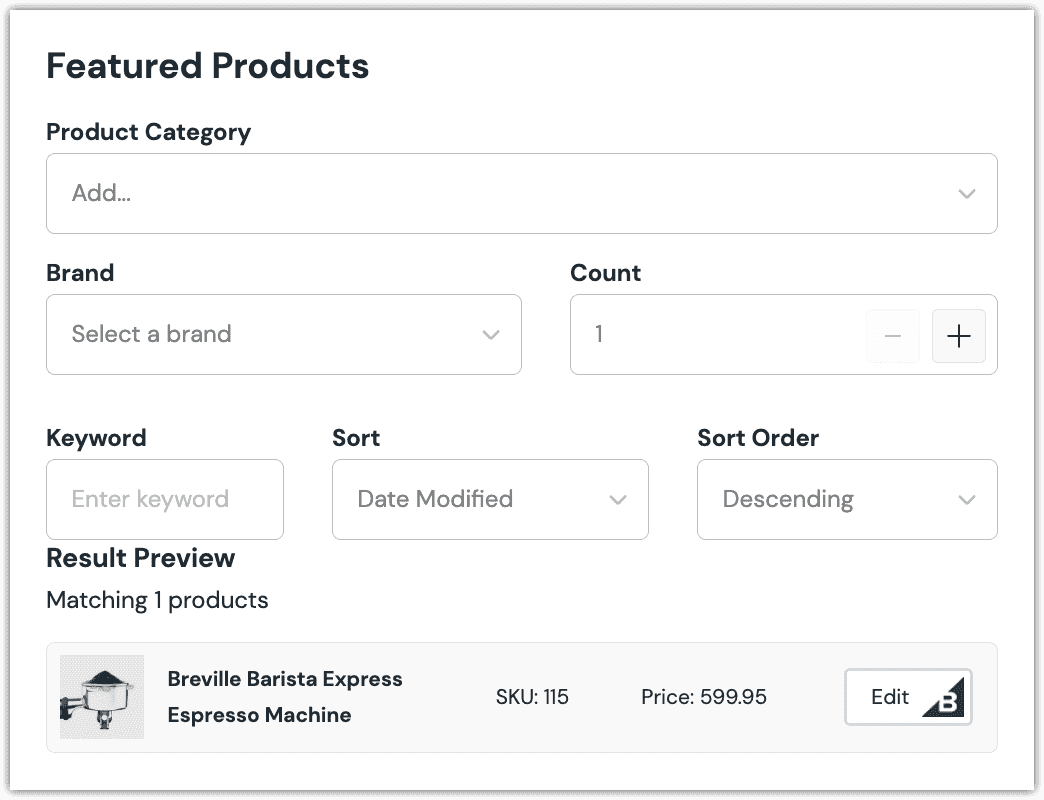This screenshot has height=800, width=1044.
Task: Click the Sort dropdown chevron arrow
Action: pos(617,500)
